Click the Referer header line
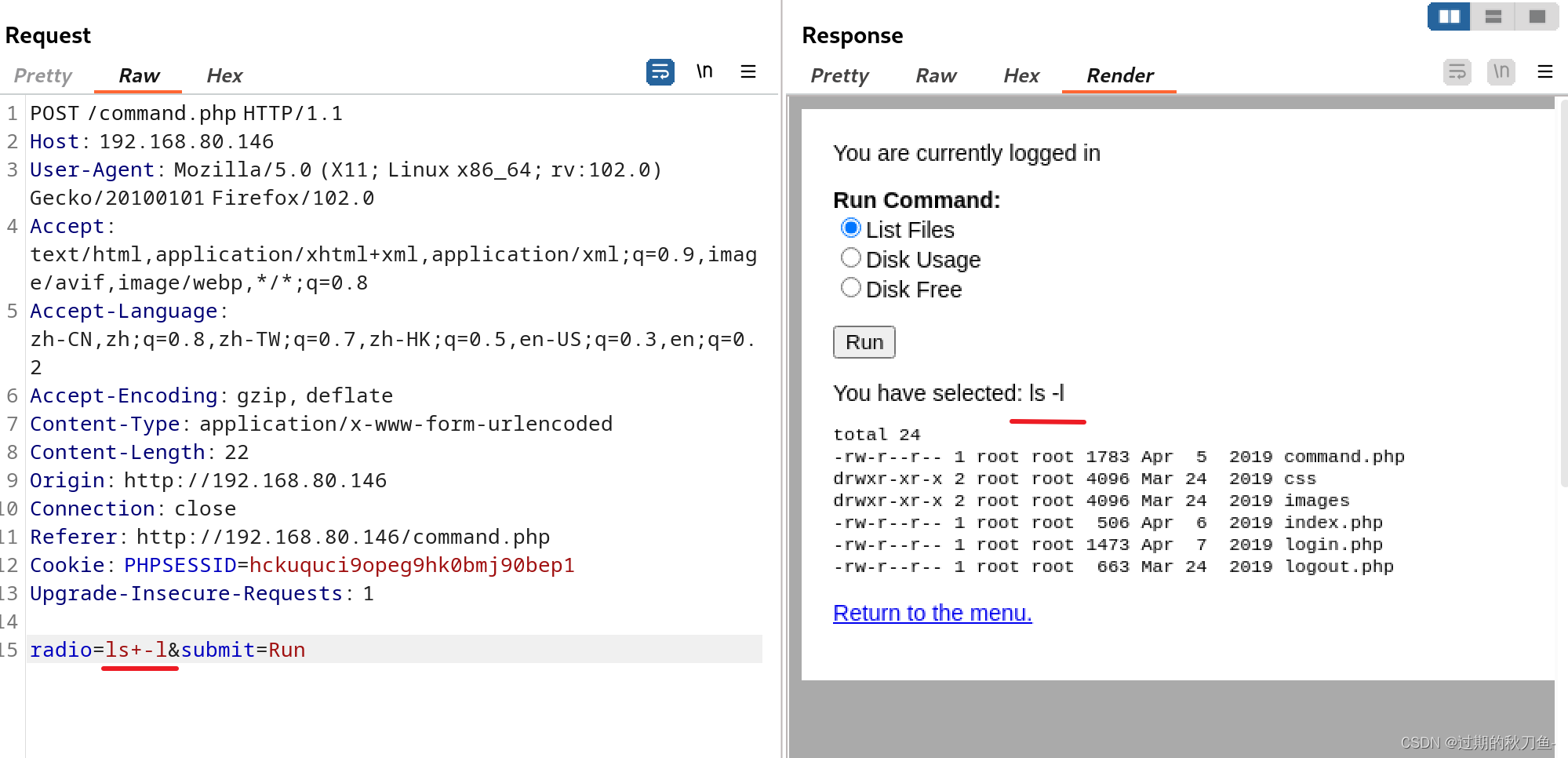1568x758 pixels. point(290,538)
